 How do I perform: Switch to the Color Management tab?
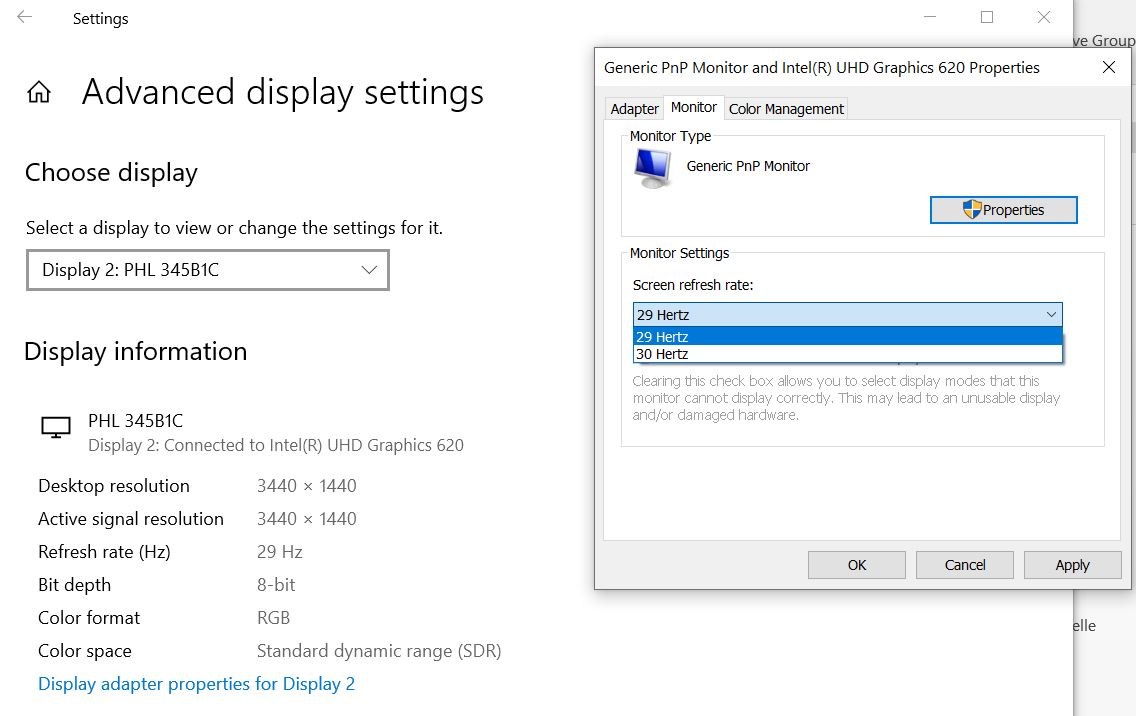click(786, 109)
